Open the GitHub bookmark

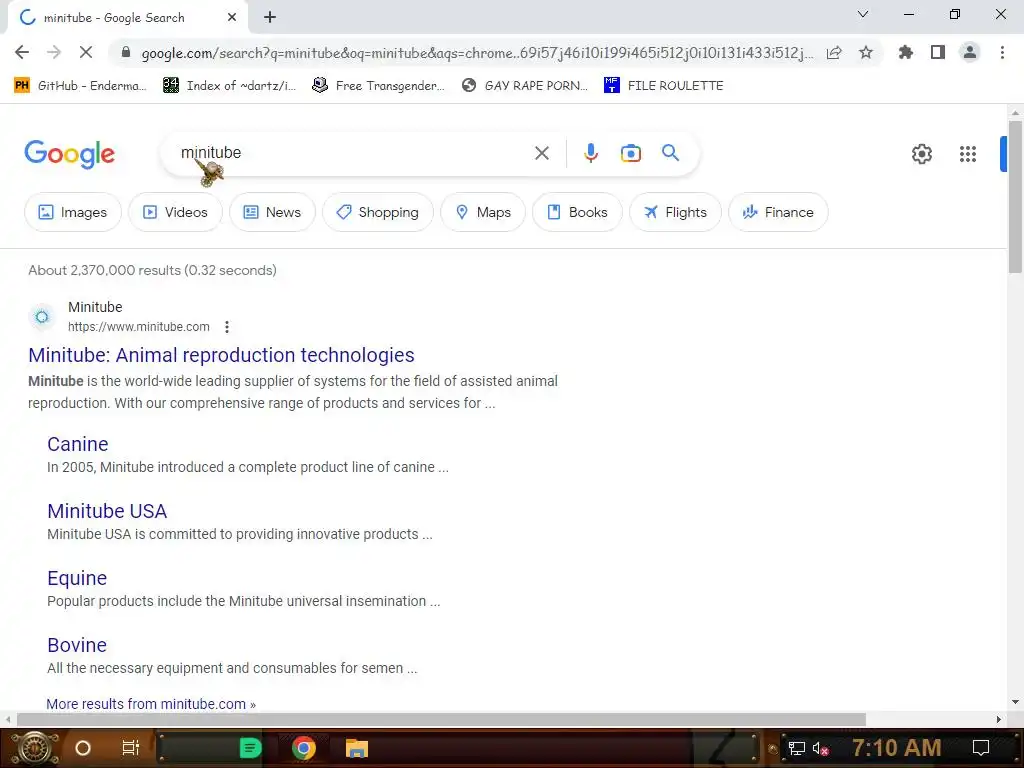(80, 86)
